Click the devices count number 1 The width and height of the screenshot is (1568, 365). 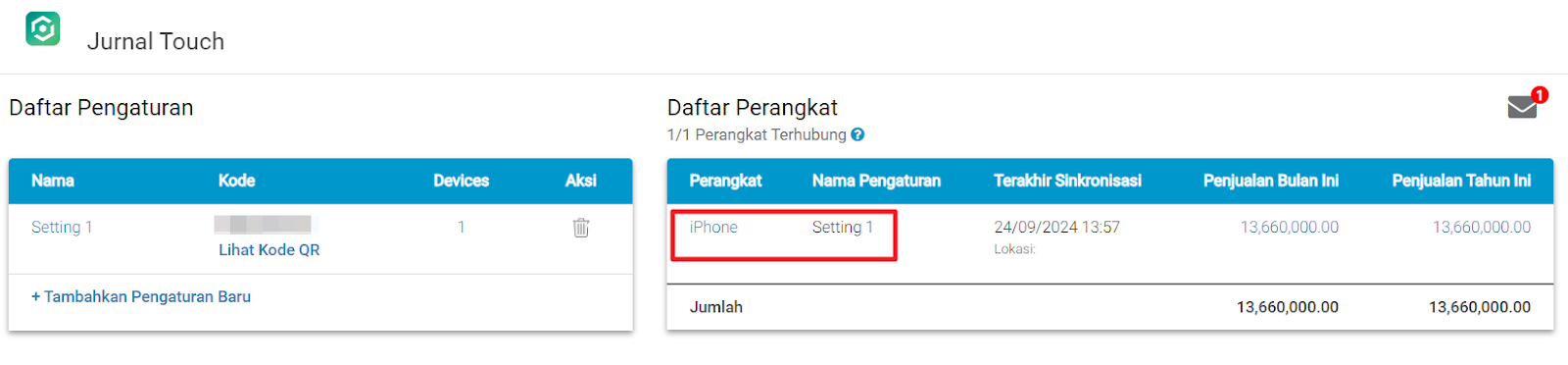pyautogui.click(x=461, y=228)
